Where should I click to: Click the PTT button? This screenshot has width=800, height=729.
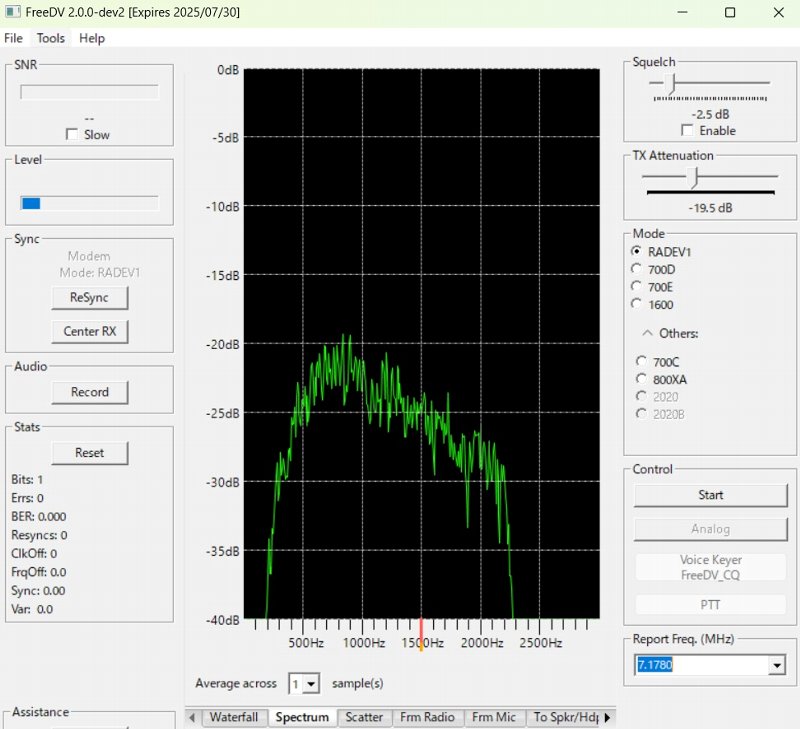710,605
